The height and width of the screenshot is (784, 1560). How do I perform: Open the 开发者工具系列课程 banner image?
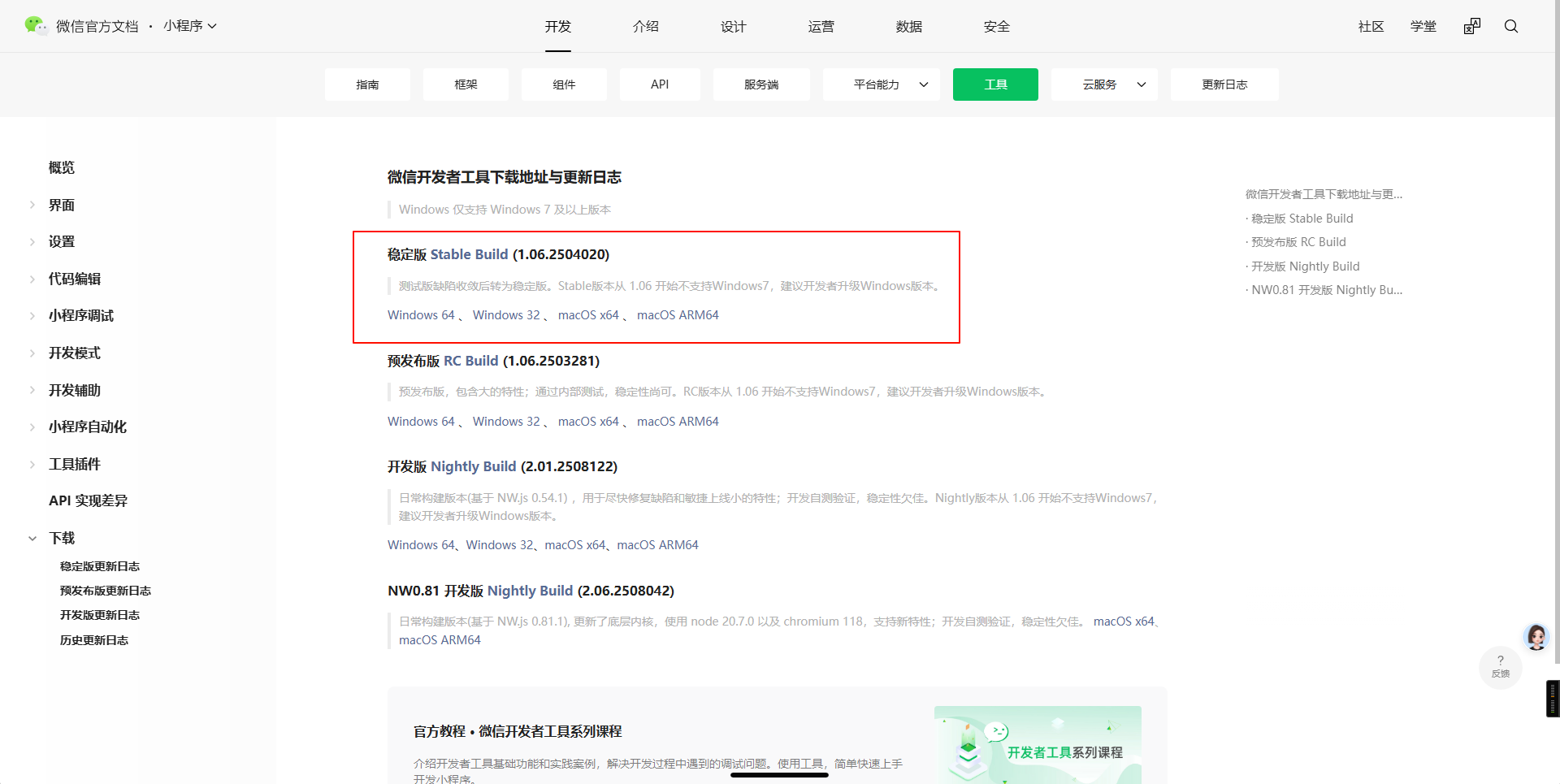(1038, 745)
